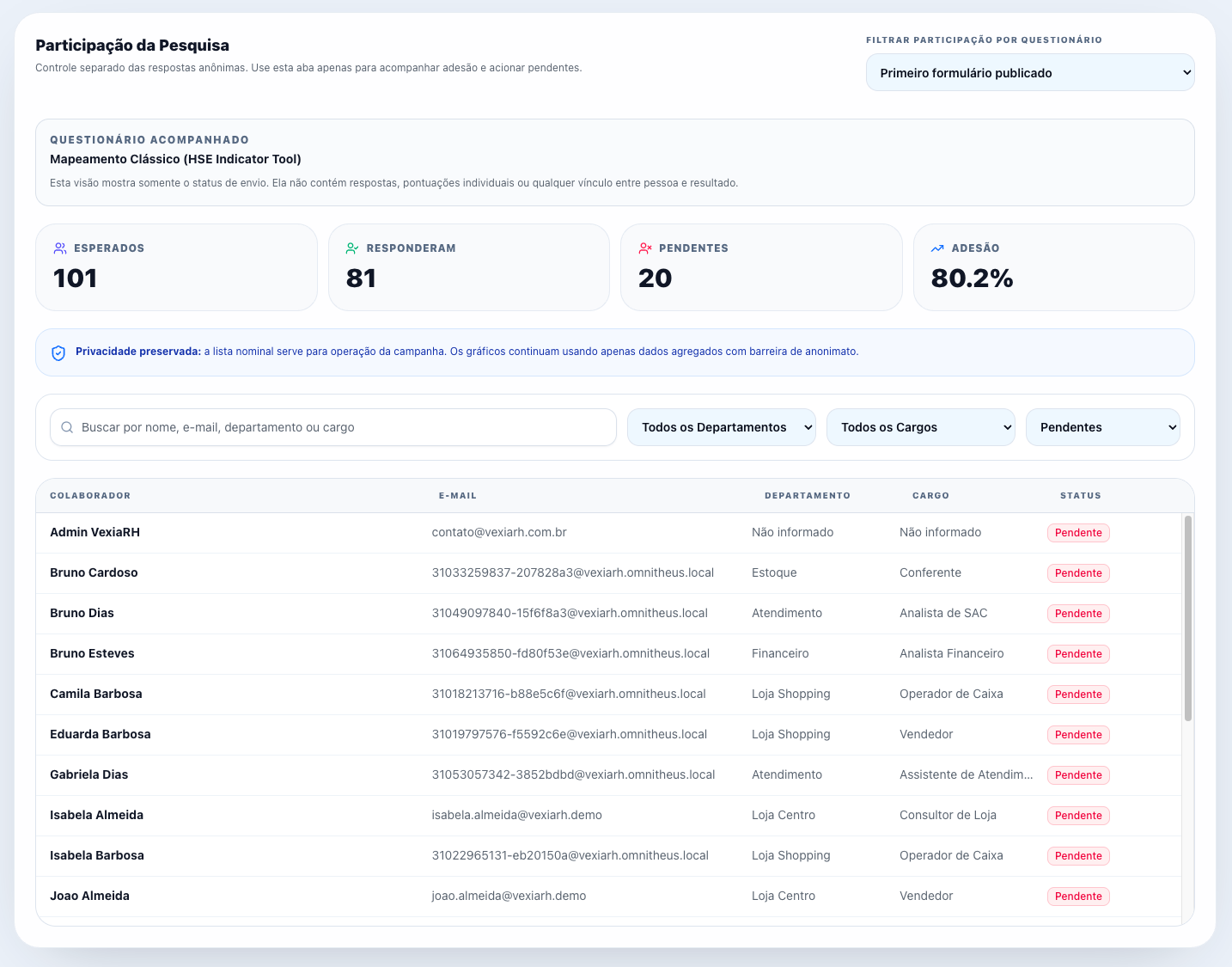Click the Pendente badge for Admin VexiaRH
The width and height of the screenshot is (1232, 967).
[x=1078, y=533]
